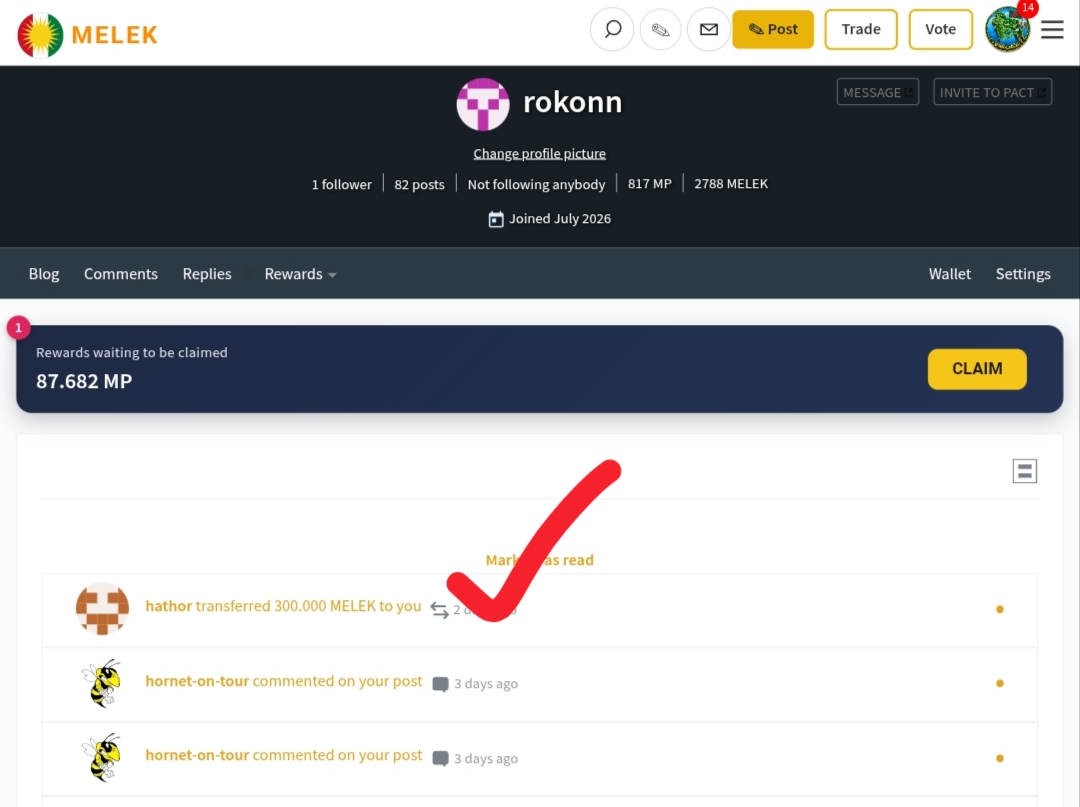Open the envelope messages icon
This screenshot has width=1080, height=807.
(709, 30)
